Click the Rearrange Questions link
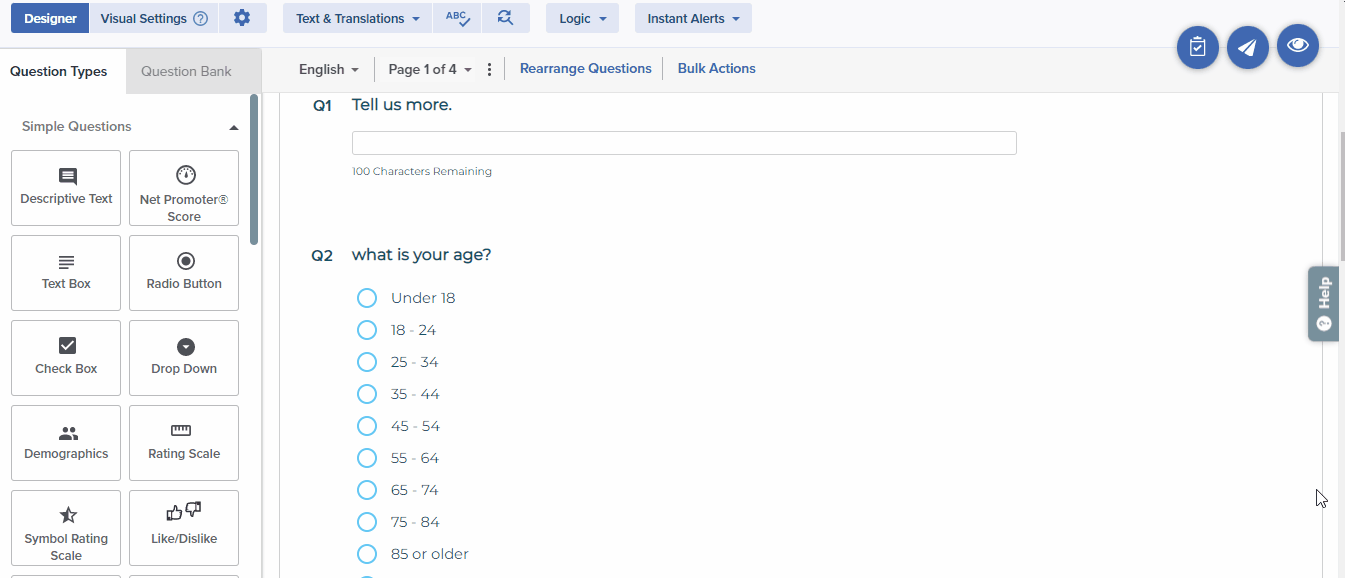This screenshot has height=578, width=1345. (585, 69)
